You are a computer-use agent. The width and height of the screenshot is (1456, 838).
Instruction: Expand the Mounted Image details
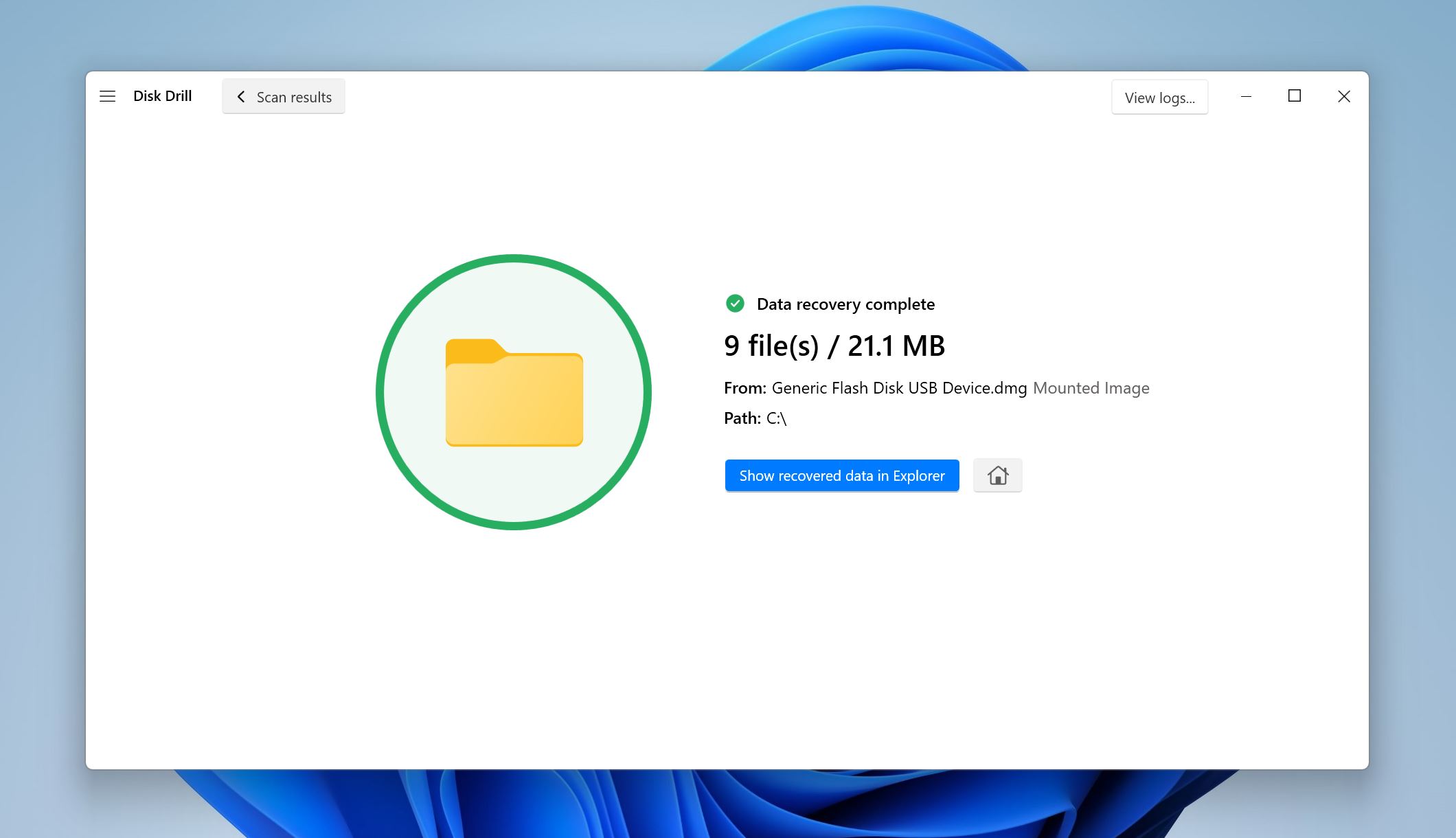[x=1093, y=388]
